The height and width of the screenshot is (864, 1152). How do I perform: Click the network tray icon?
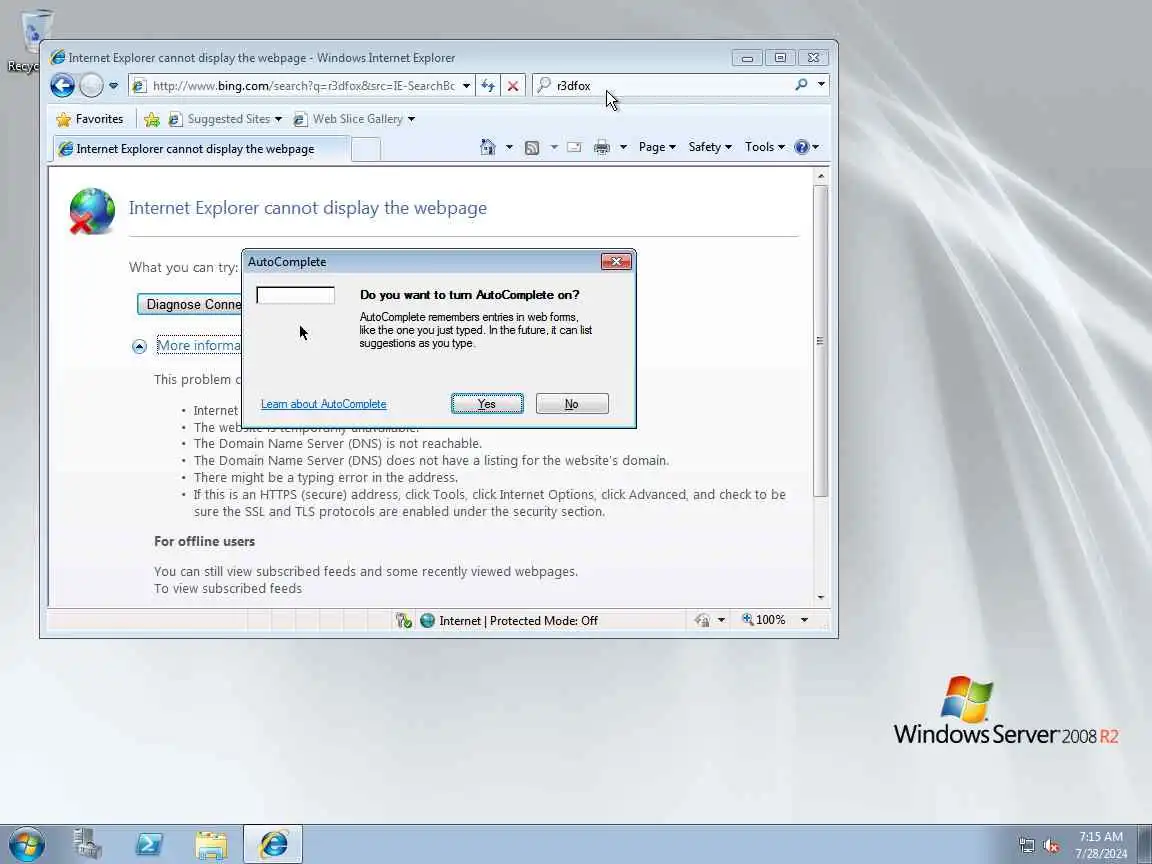[x=1026, y=846]
